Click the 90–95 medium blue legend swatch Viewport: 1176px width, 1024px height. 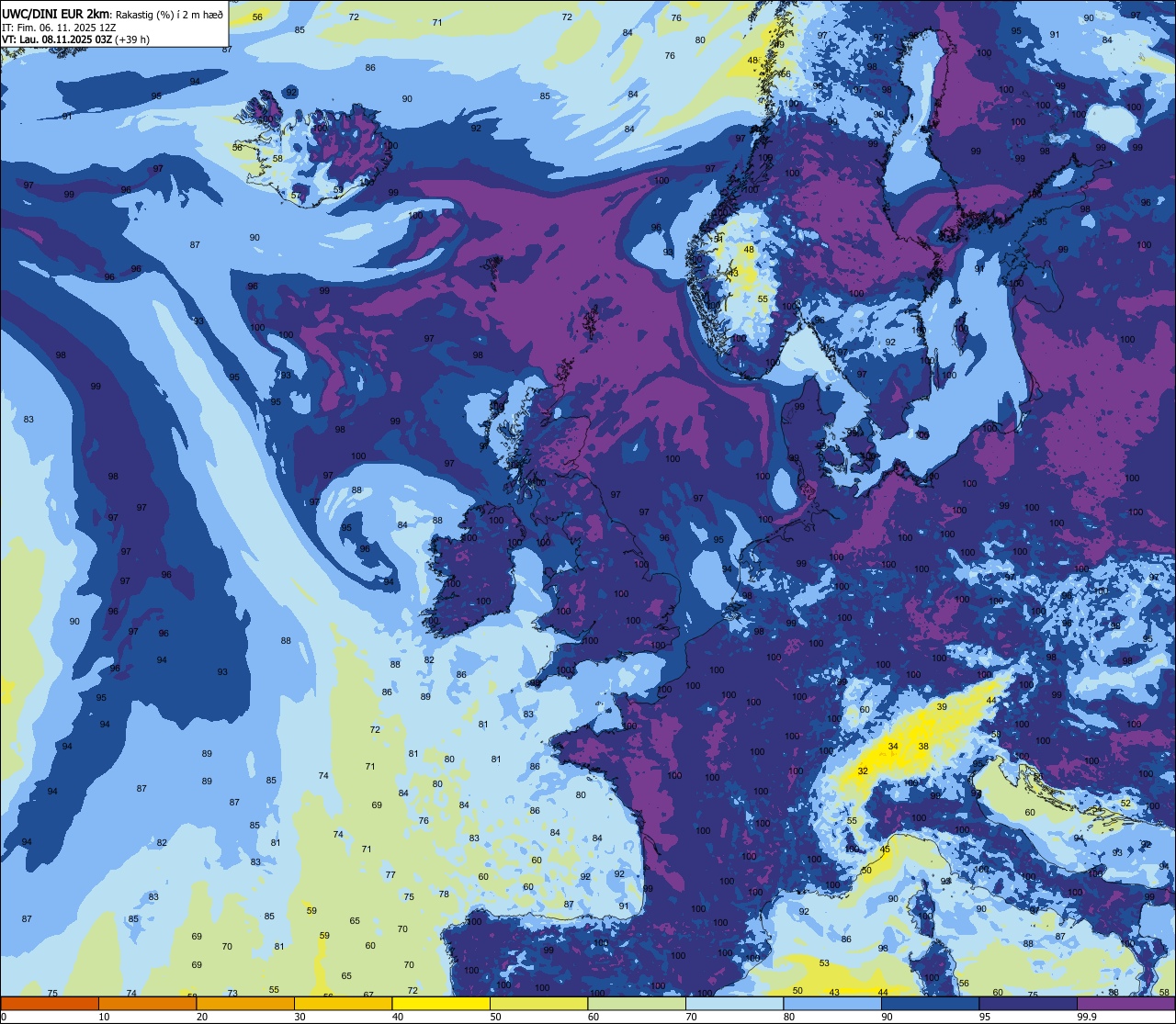[930, 1004]
